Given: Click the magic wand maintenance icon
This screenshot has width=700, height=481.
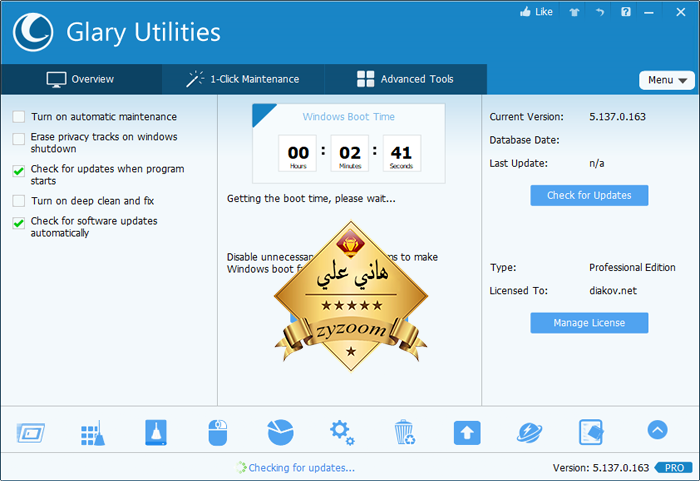Looking at the screenshot, I should click(x=195, y=79).
